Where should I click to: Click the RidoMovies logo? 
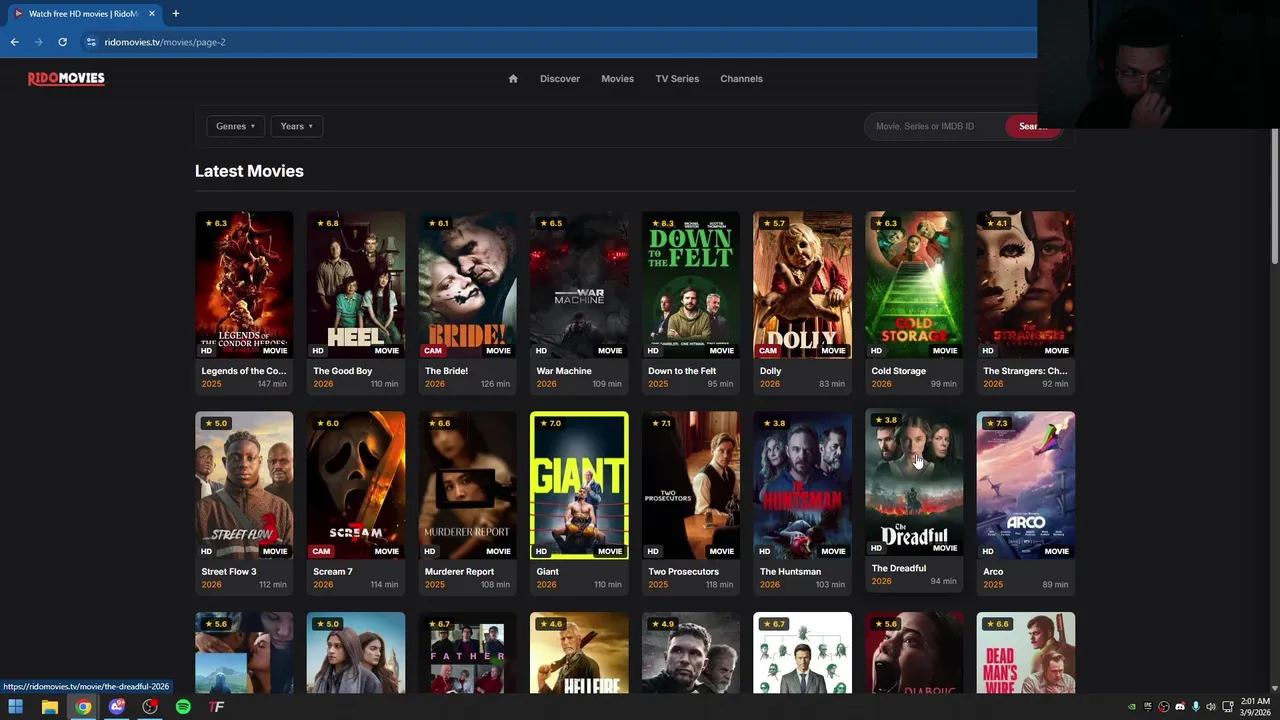coord(66,78)
